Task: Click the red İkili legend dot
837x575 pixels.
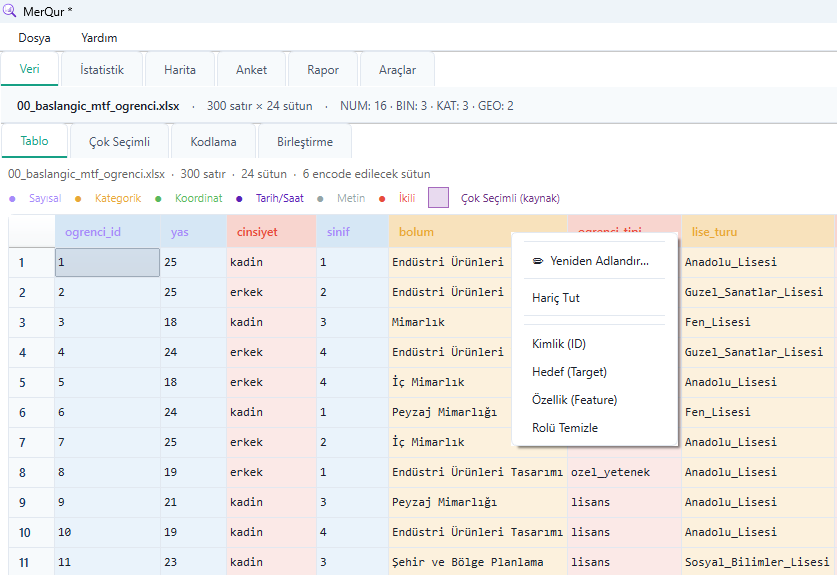Action: [x=382, y=199]
